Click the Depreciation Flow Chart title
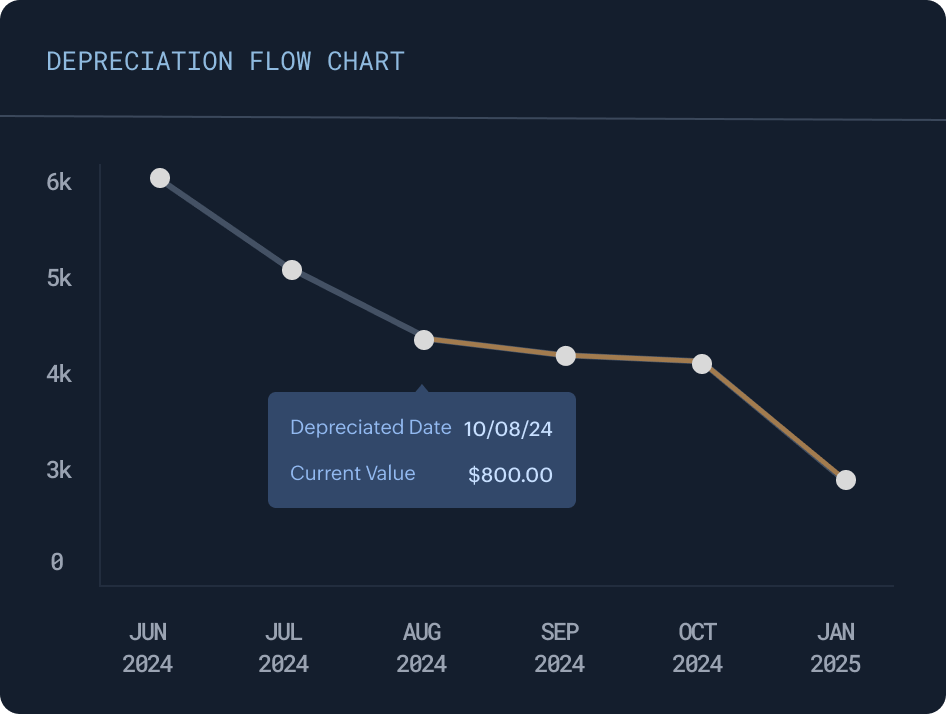946x714 pixels. (225, 61)
